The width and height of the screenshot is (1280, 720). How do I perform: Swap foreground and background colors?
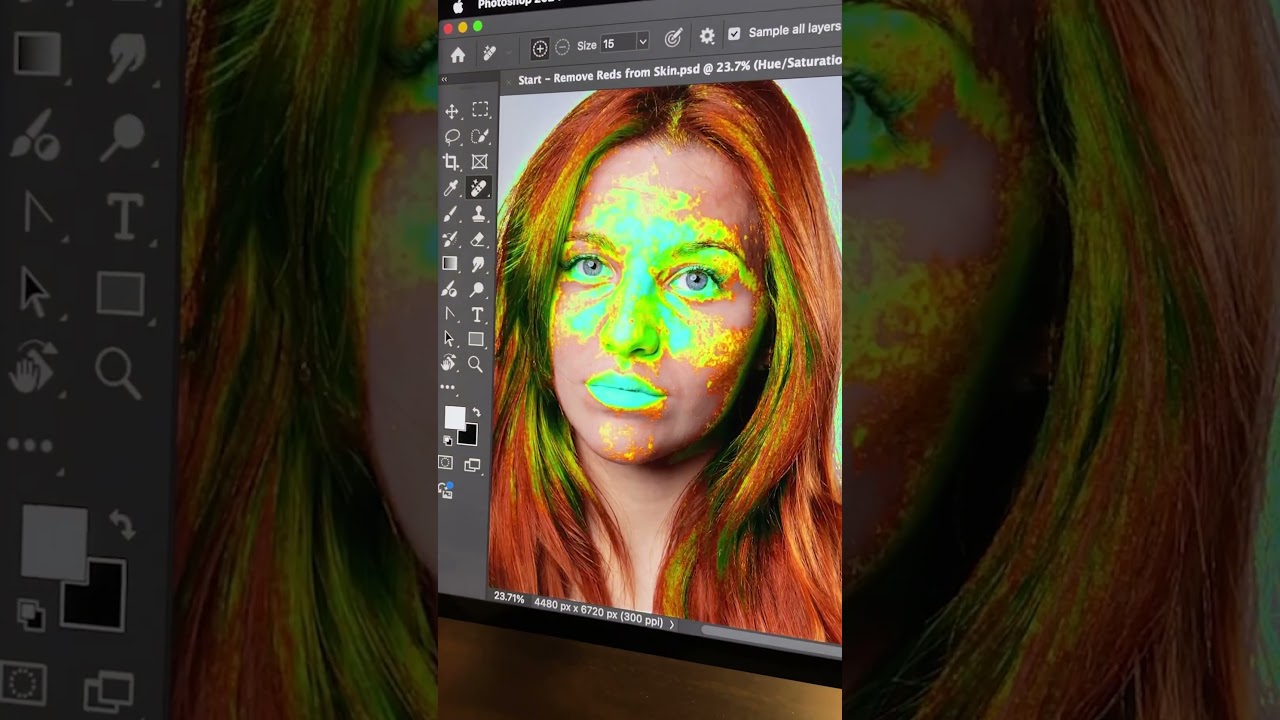point(476,413)
